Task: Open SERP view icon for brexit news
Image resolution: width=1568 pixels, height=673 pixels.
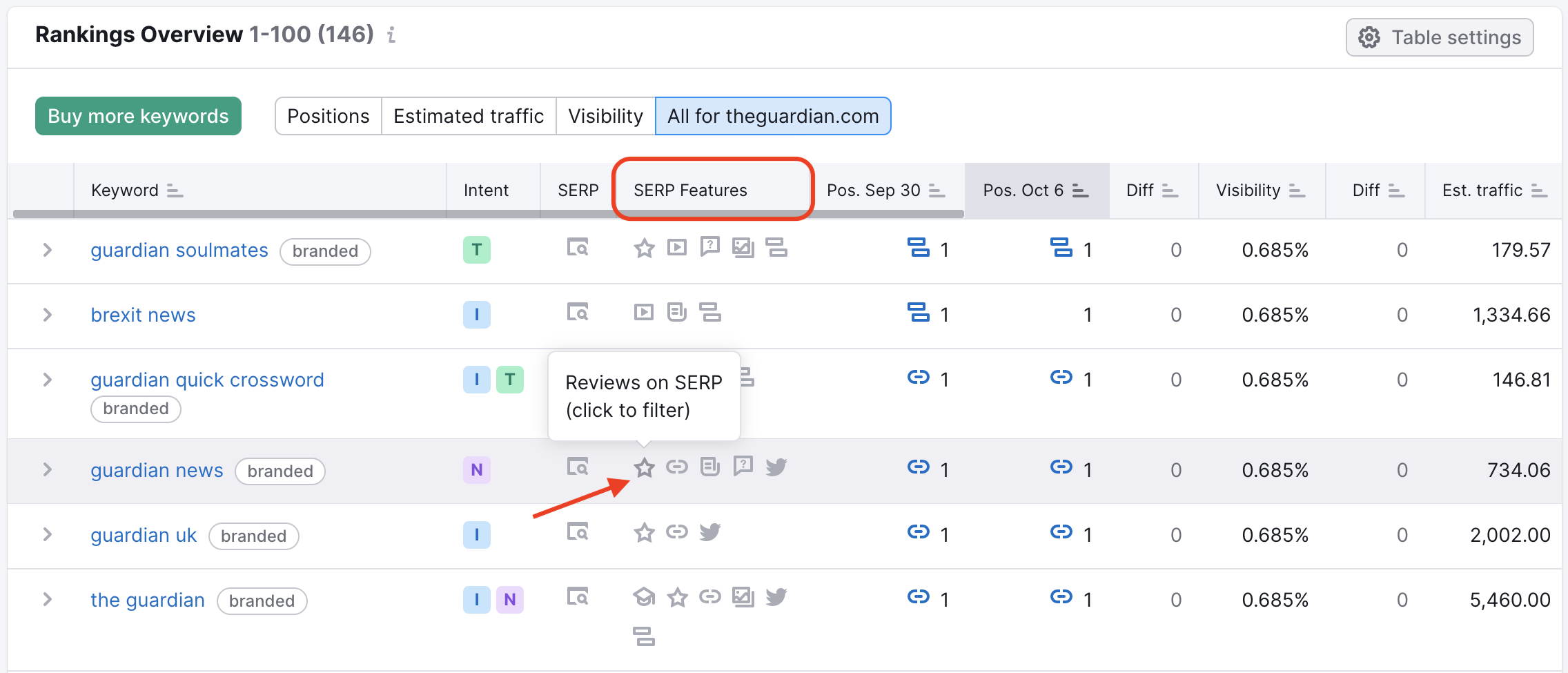Action: click(x=578, y=312)
